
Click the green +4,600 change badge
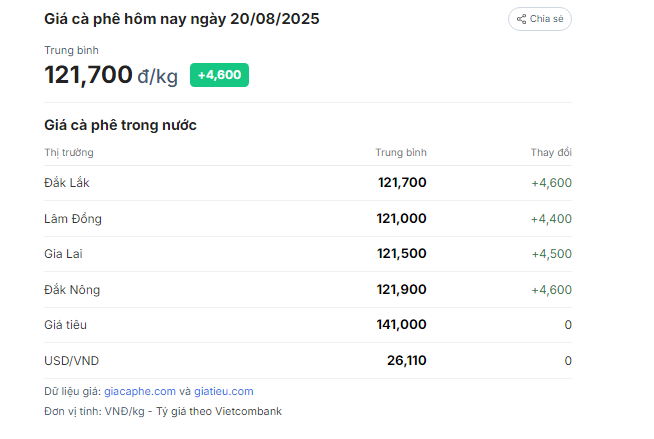click(x=219, y=75)
